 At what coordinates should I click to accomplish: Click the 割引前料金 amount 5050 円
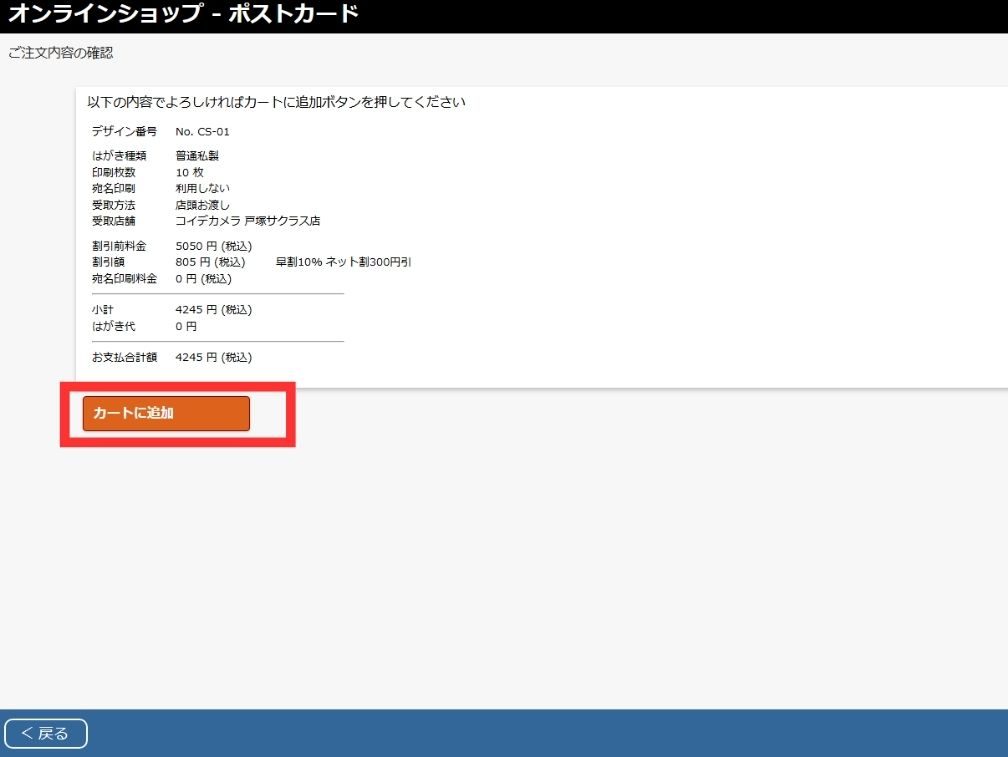pos(213,246)
